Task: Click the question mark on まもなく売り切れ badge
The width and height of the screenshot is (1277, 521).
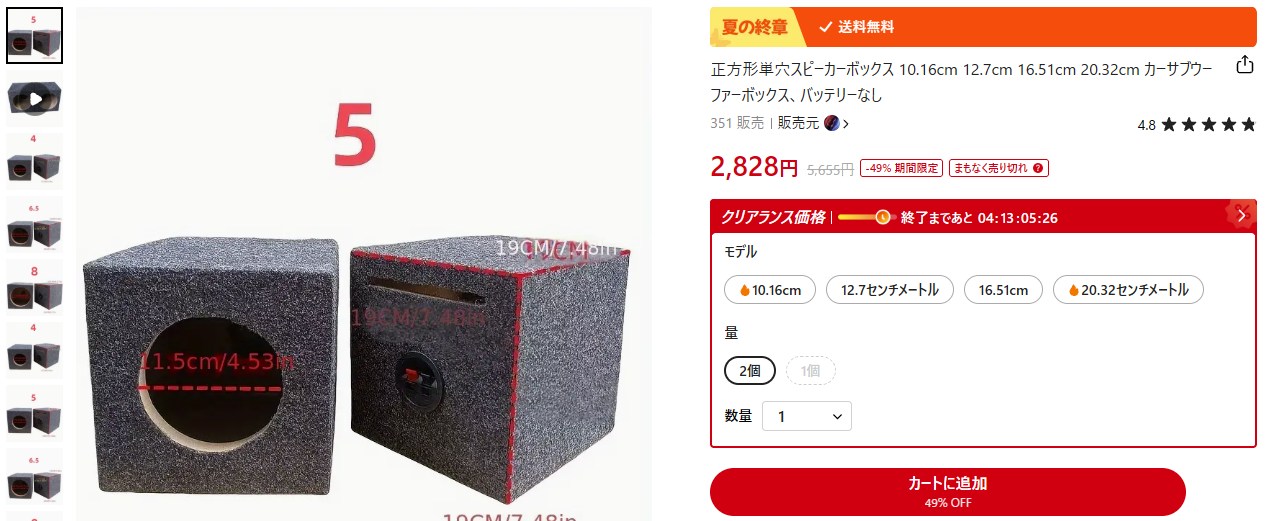Action: (x=1039, y=168)
